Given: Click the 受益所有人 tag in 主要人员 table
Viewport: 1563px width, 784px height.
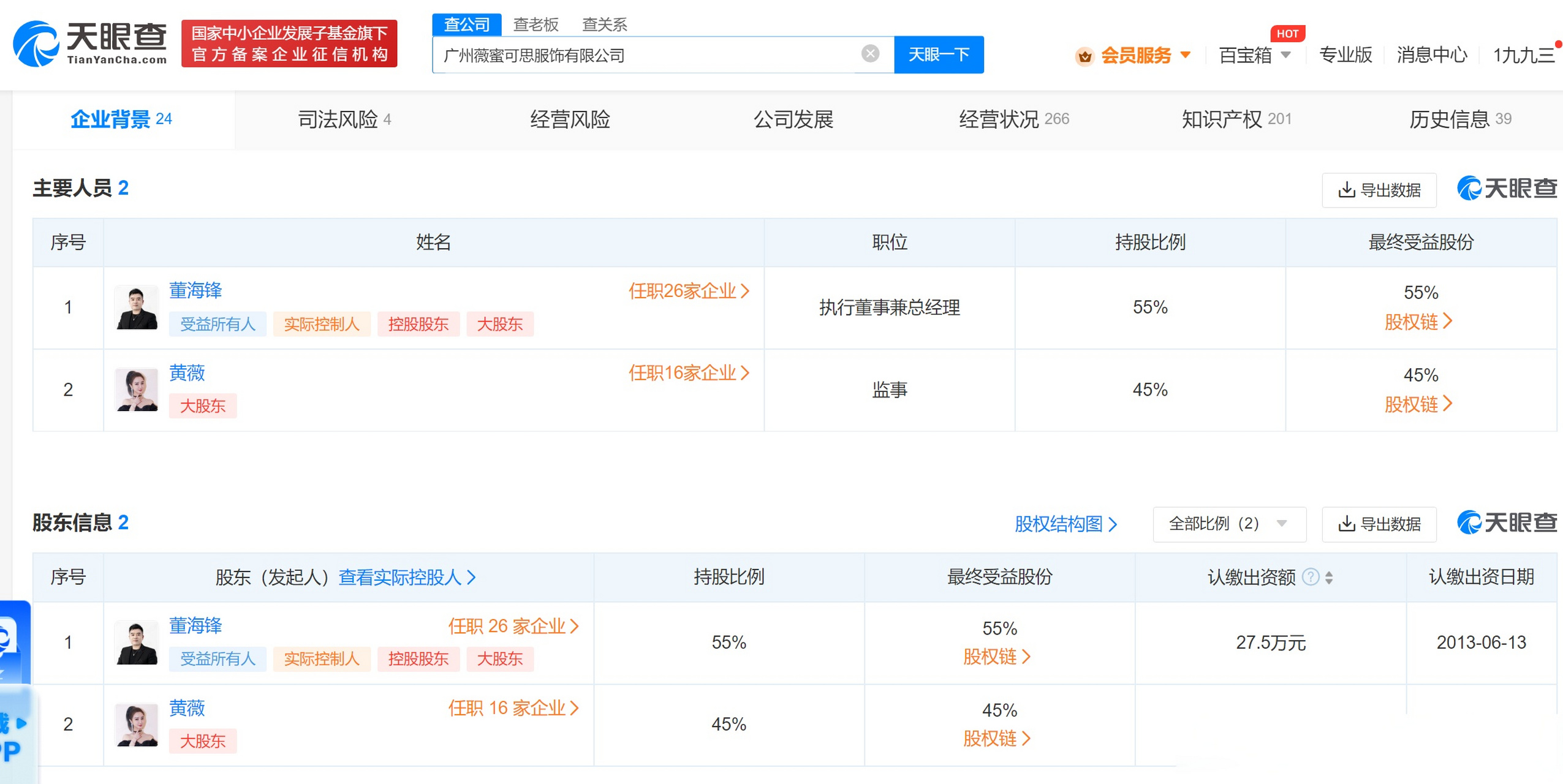Looking at the screenshot, I should (x=218, y=324).
